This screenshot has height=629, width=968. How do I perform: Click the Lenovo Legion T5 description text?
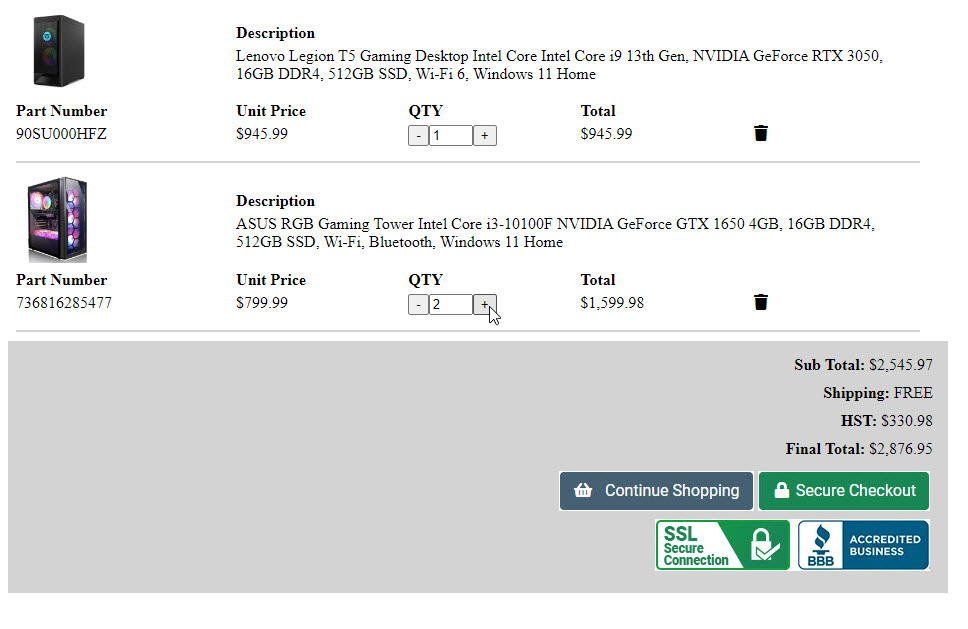(x=559, y=65)
